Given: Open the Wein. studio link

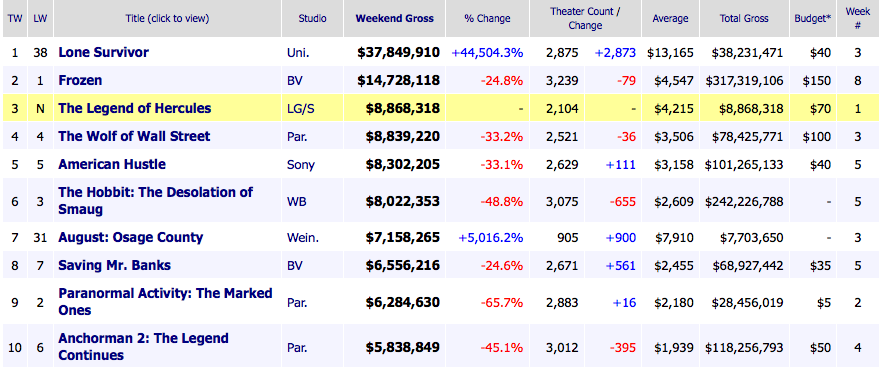Looking at the screenshot, I should pyautogui.click(x=303, y=238).
